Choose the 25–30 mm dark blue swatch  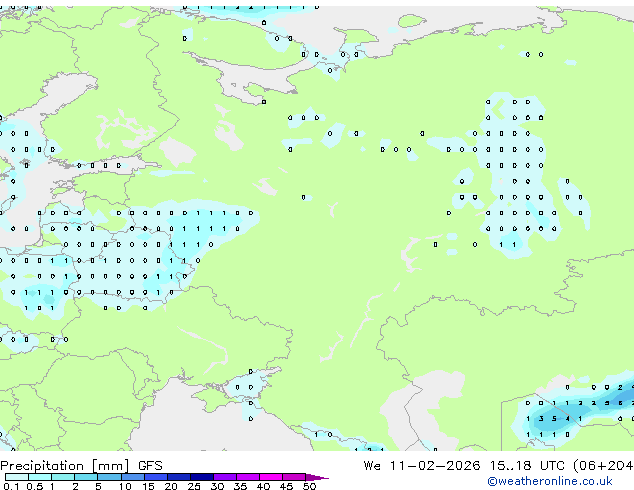click(201, 477)
